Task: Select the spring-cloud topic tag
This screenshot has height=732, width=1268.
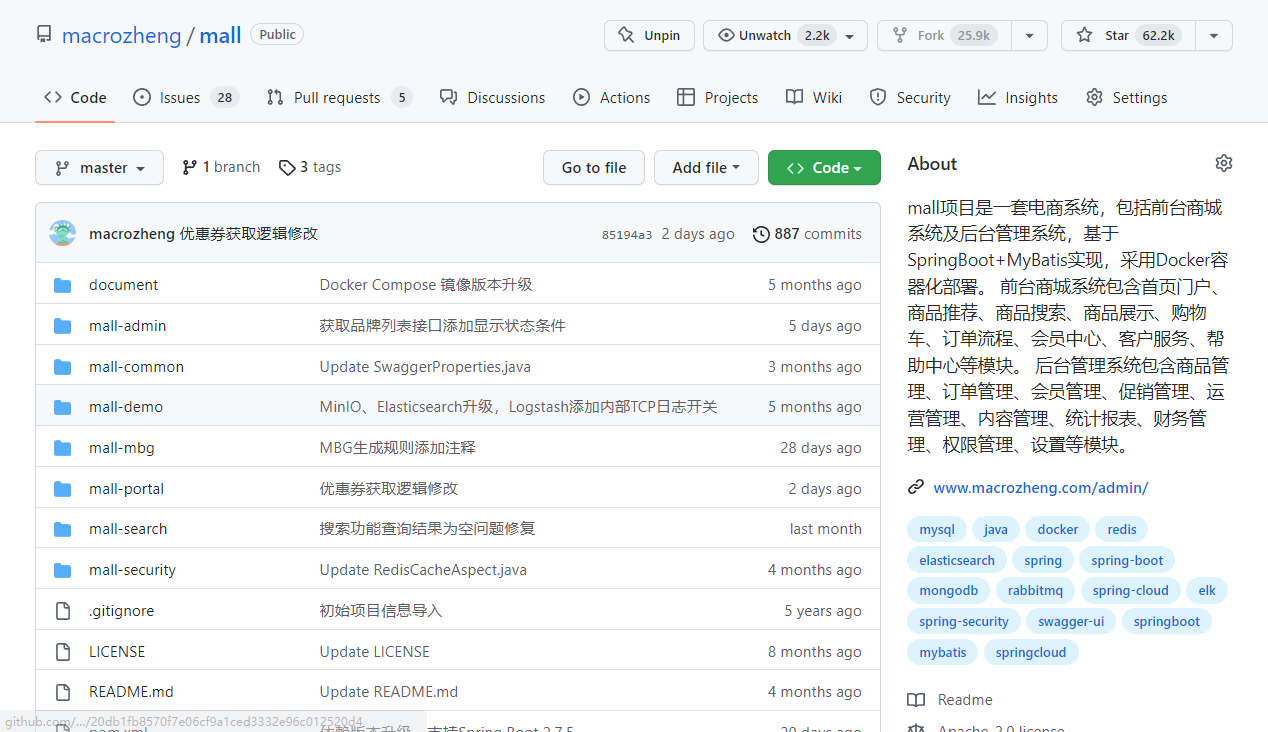Action: (x=1131, y=590)
